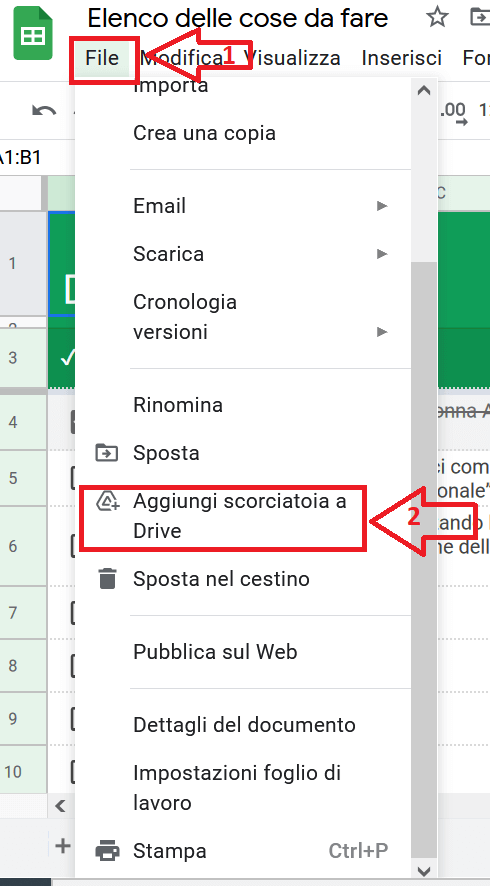490x886 pixels.
Task: Select Rinomina in the File menu
Action: [177, 405]
